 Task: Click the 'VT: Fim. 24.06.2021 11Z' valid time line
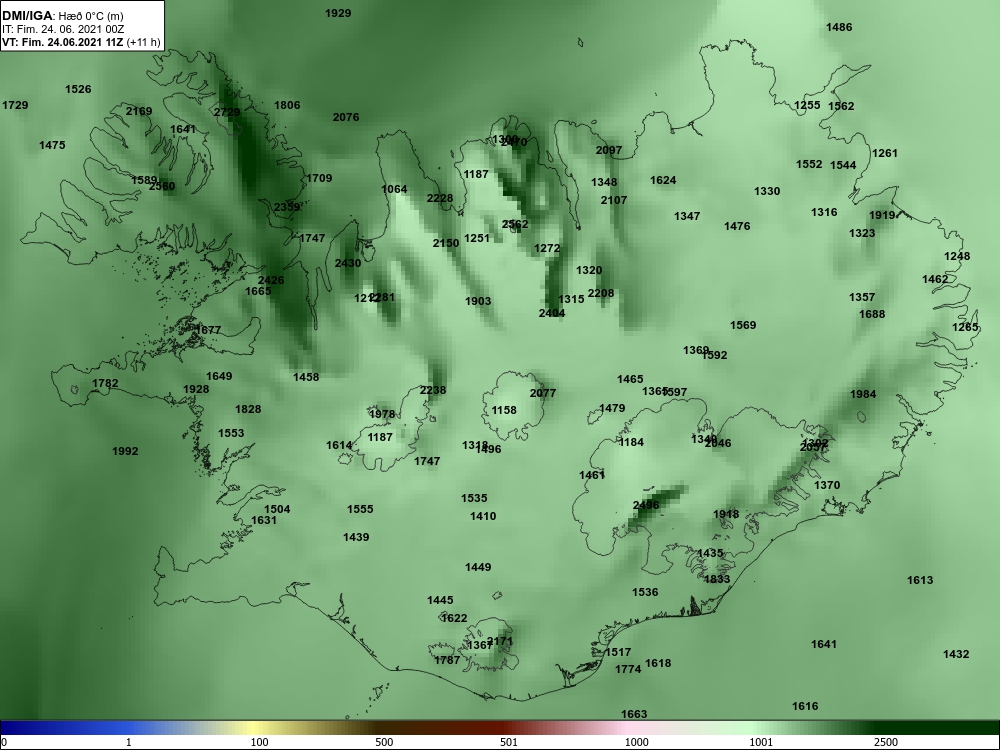pos(63,42)
